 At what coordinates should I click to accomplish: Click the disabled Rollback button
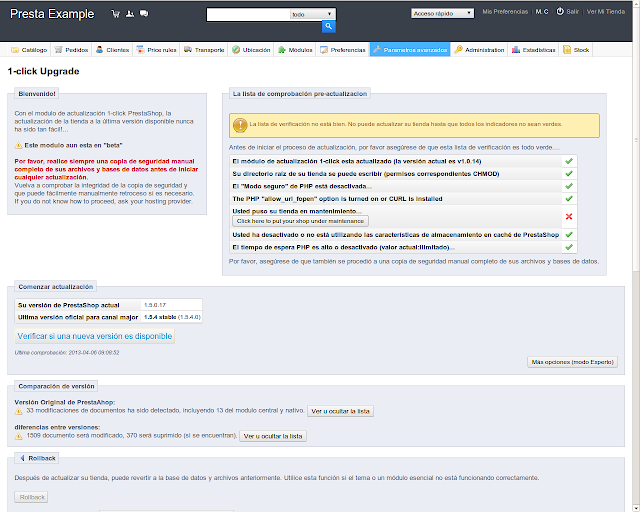tap(32, 497)
